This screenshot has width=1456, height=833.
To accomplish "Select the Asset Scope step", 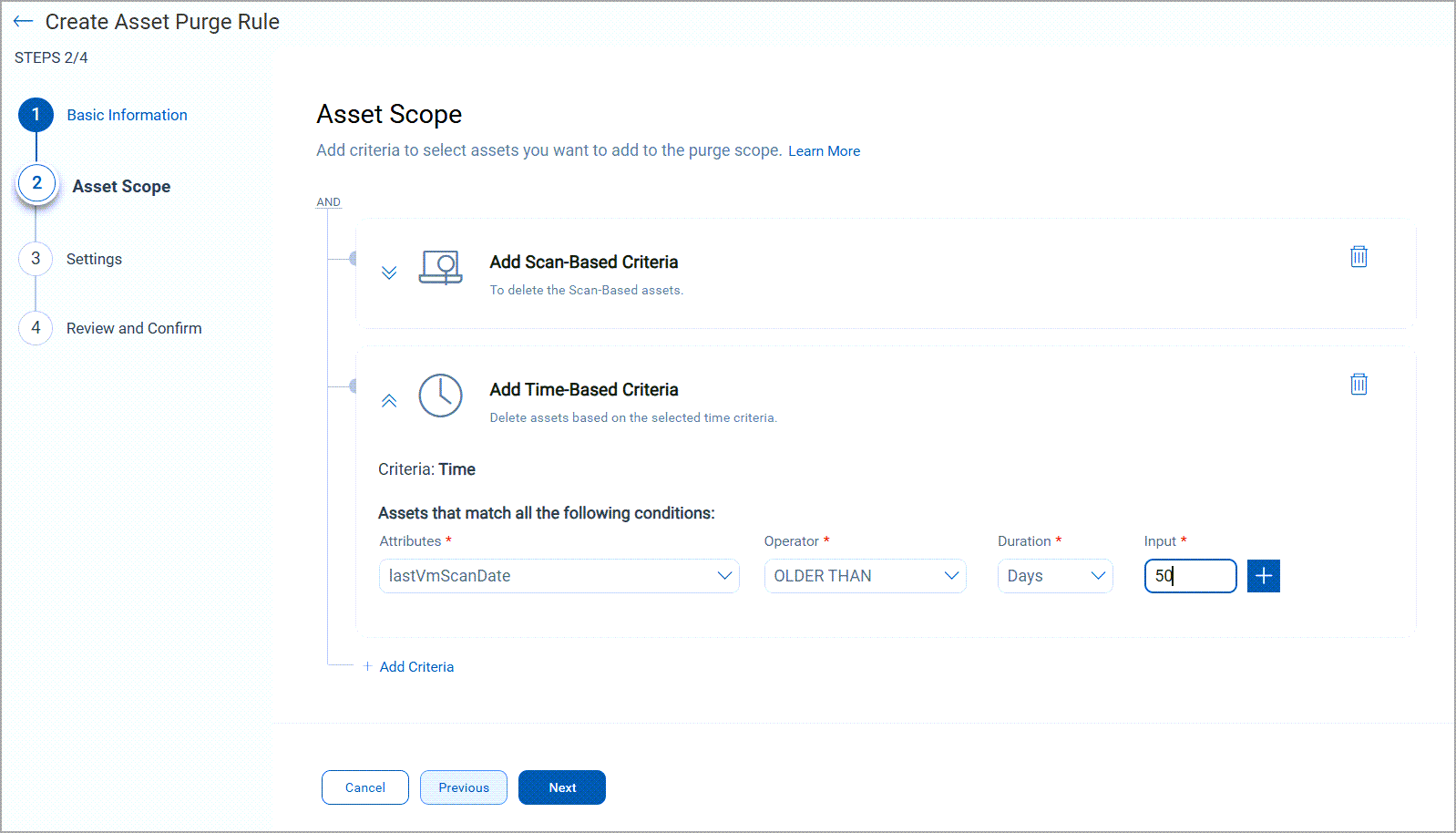I will tap(121, 186).
